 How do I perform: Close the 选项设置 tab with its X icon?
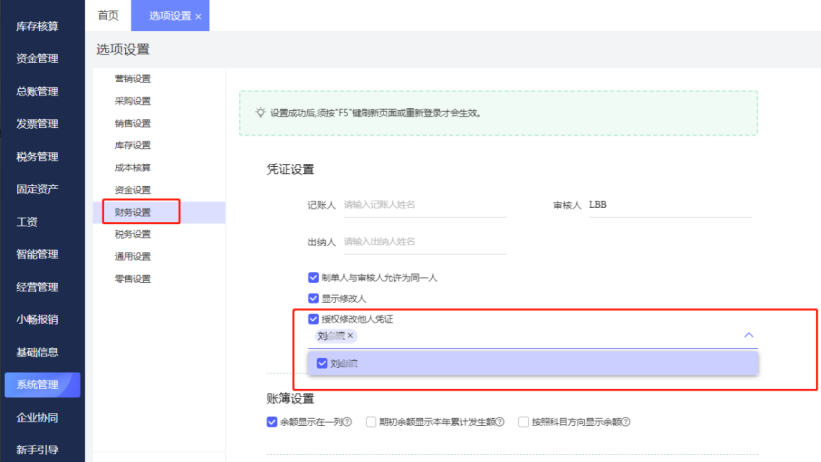tap(198, 17)
